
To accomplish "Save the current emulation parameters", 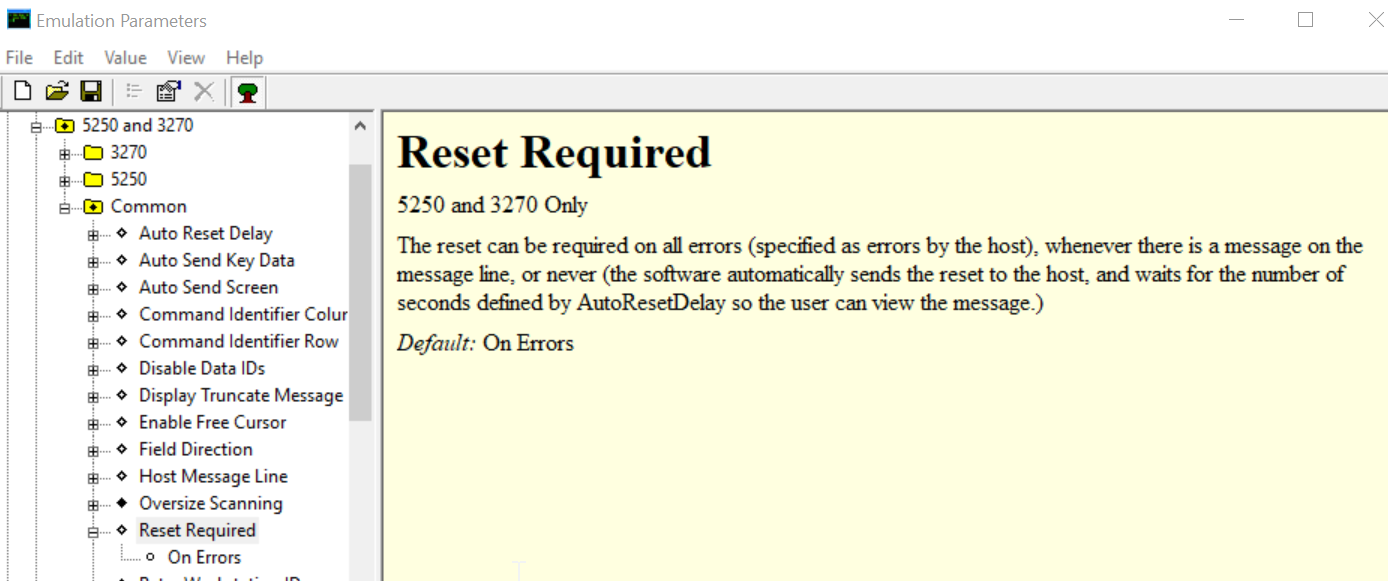I will pyautogui.click(x=91, y=90).
